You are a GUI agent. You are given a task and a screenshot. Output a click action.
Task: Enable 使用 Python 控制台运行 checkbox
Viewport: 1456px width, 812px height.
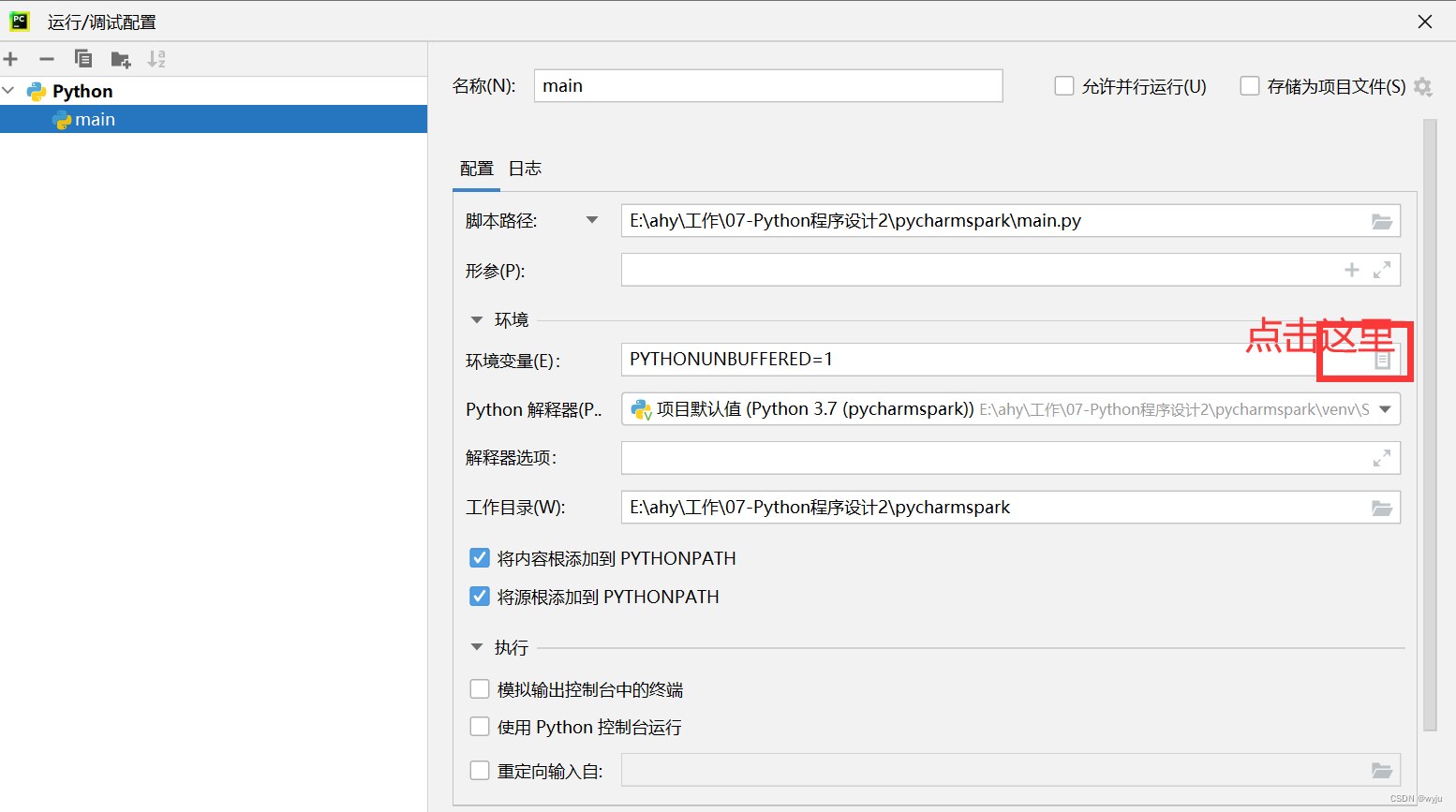pyautogui.click(x=480, y=727)
